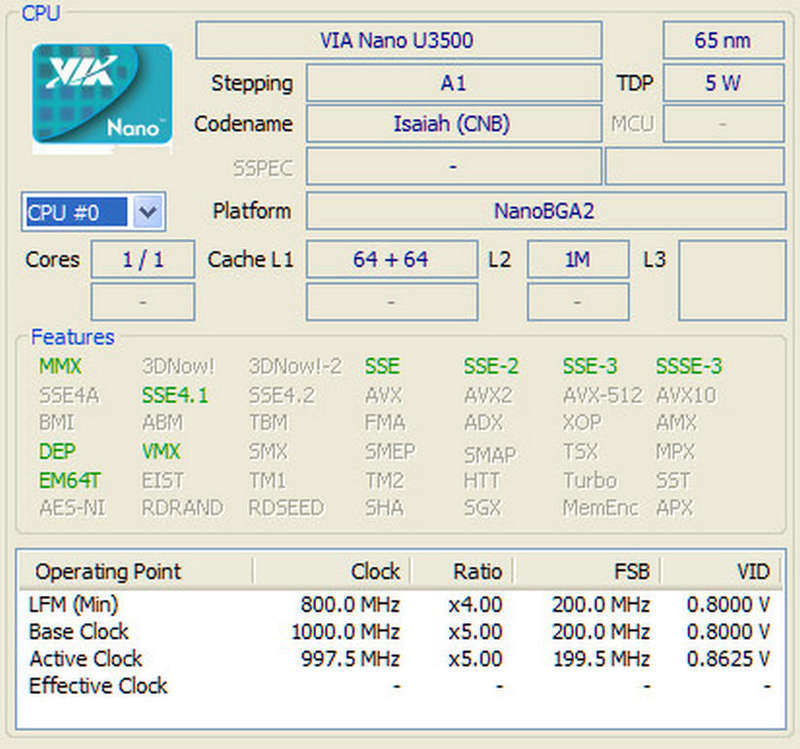The image size is (800, 749).
Task: Click the VIA Nano logo image
Action: [x=102, y=96]
